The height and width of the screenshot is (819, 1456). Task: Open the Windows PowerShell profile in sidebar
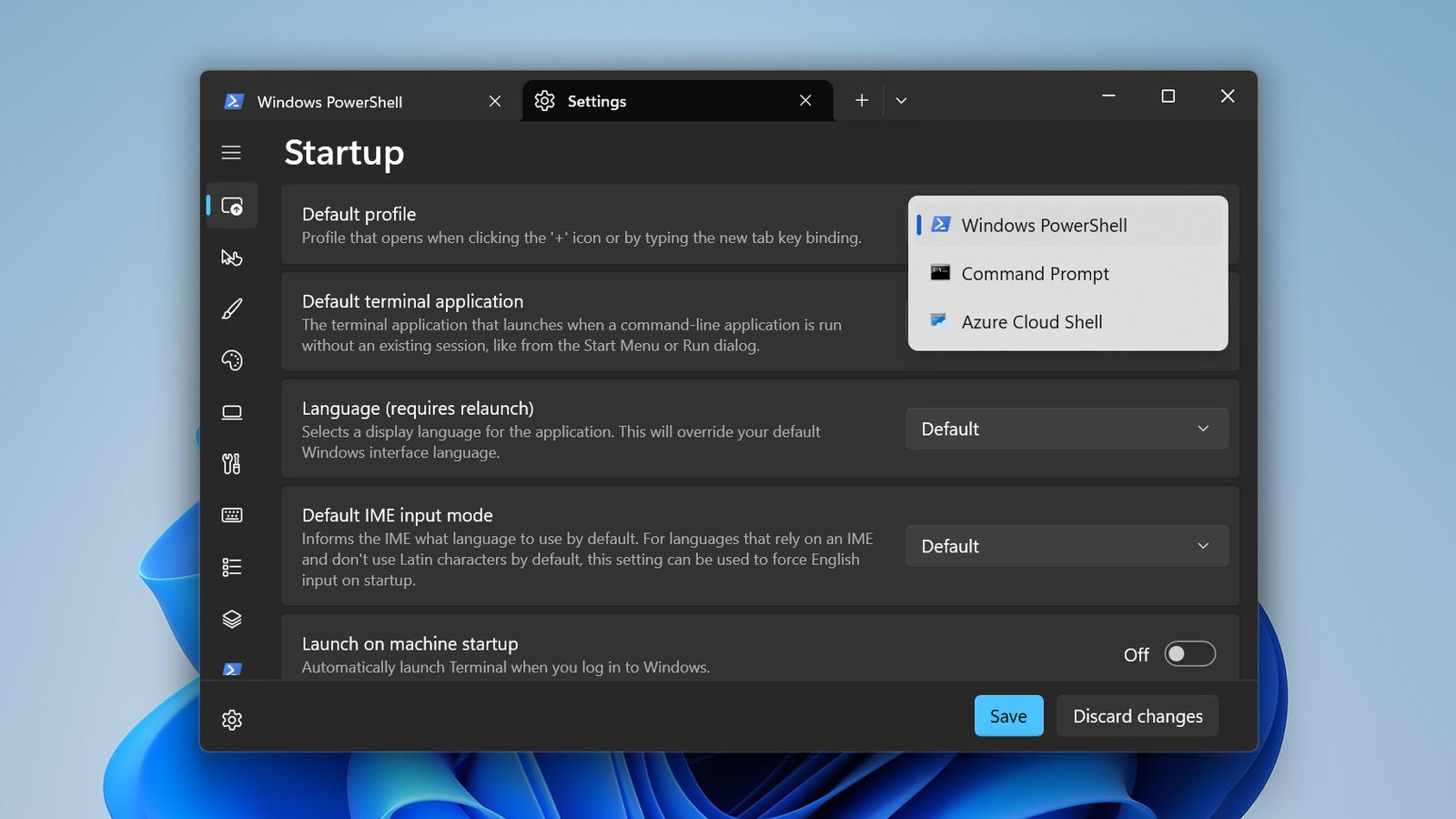click(x=232, y=670)
